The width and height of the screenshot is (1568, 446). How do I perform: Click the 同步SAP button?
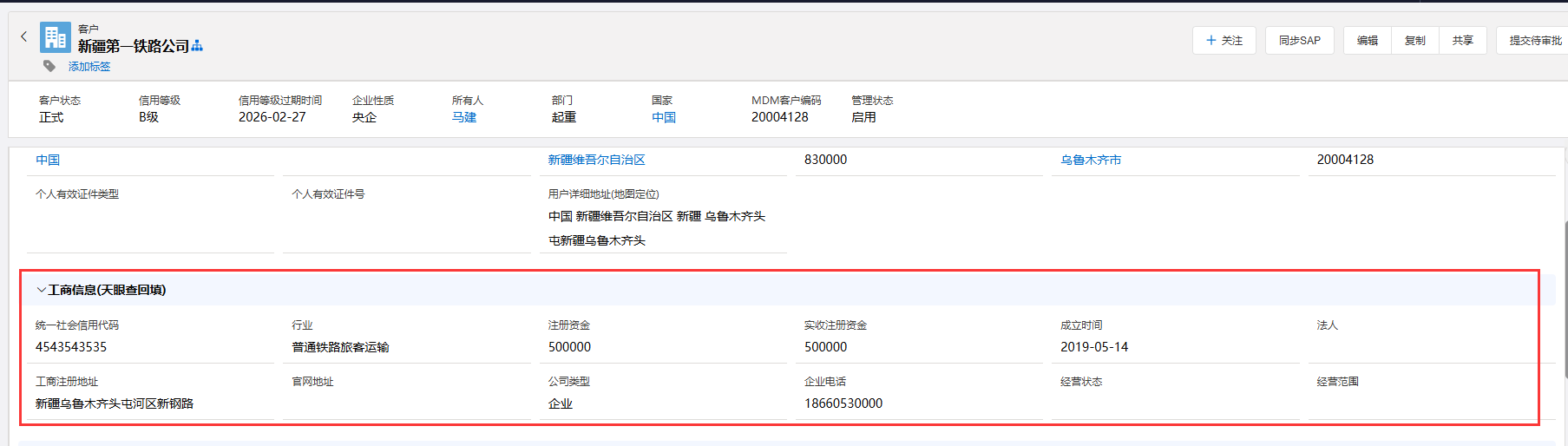pos(1299,41)
